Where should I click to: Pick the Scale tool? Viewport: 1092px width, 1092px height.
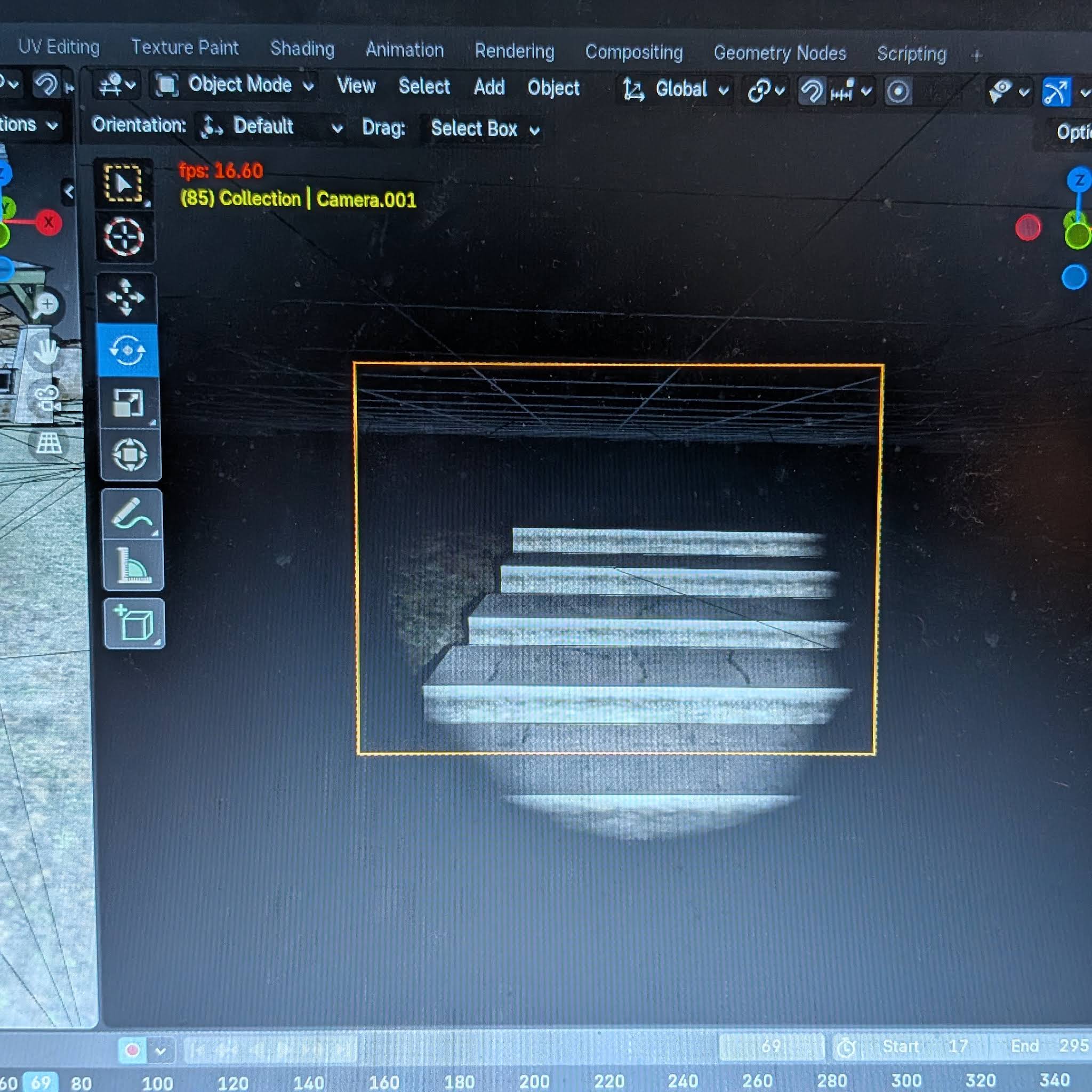click(129, 403)
